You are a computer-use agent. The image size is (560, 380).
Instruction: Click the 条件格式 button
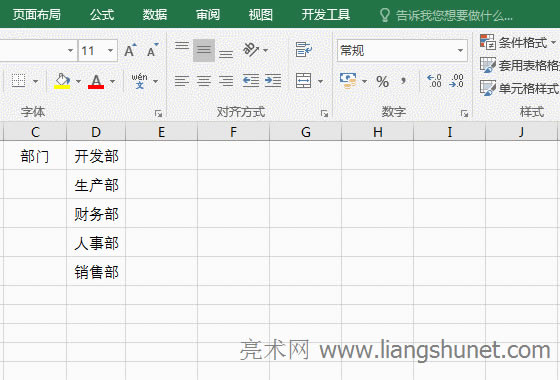coord(518,42)
